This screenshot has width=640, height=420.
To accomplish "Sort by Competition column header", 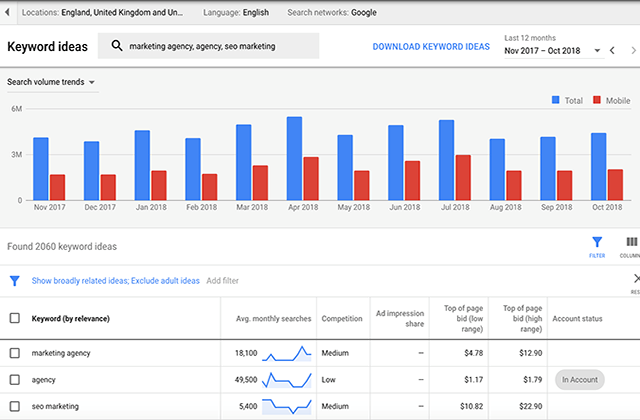I will tap(342, 318).
